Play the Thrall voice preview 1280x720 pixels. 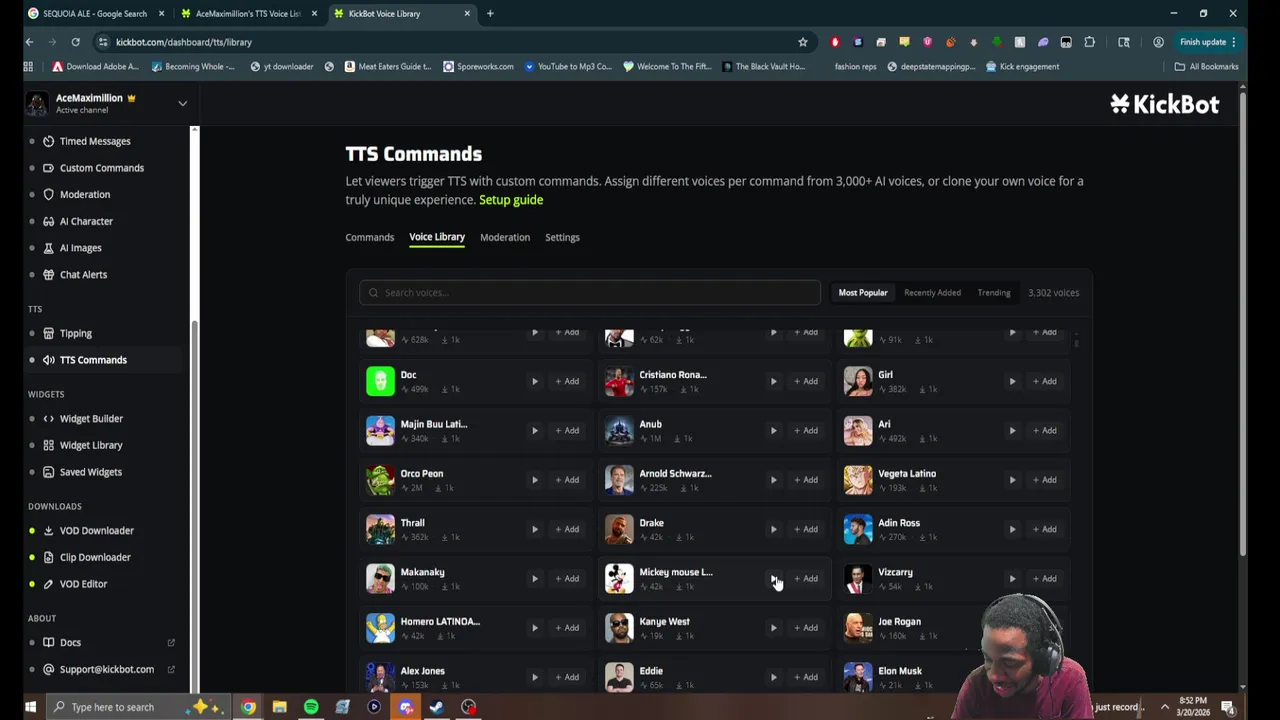[x=534, y=529]
